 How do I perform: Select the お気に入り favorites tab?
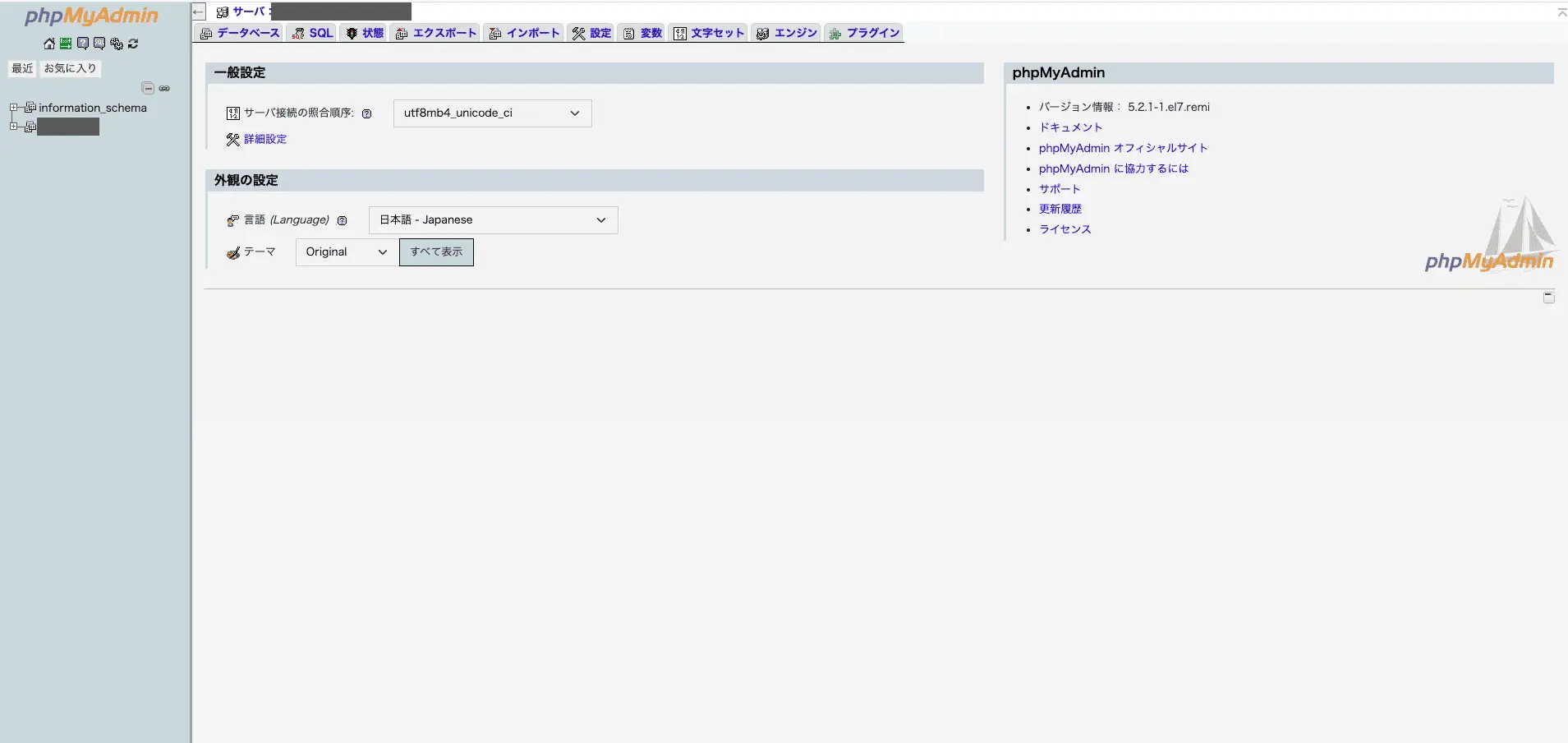pyautogui.click(x=71, y=68)
